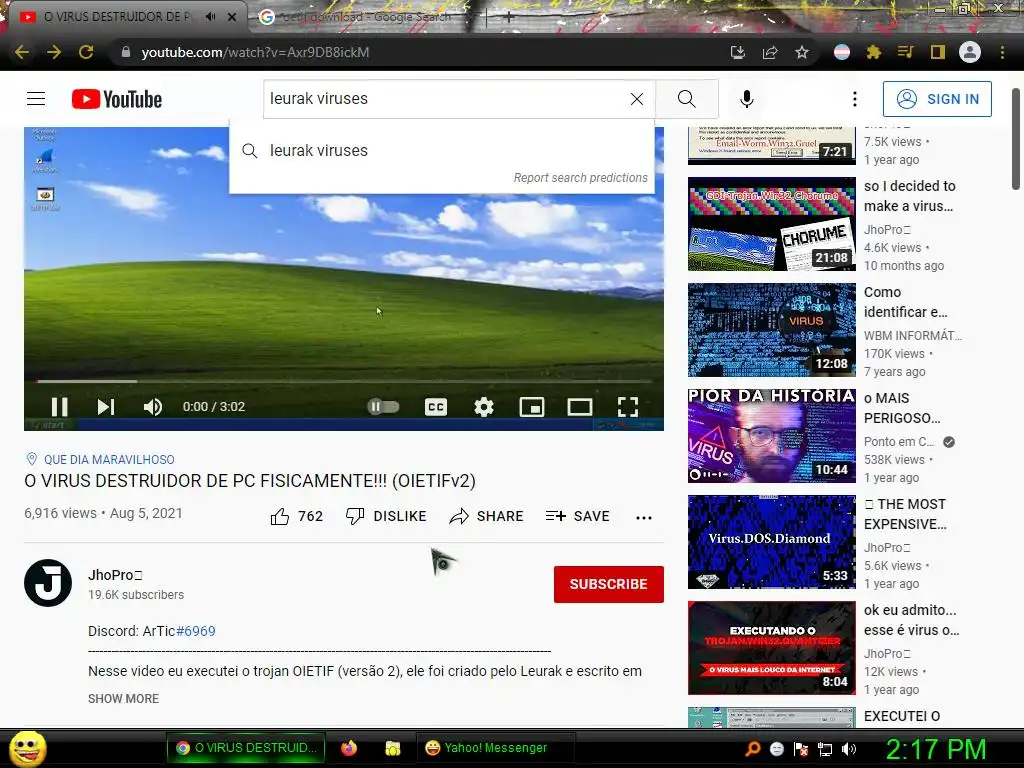Image resolution: width=1024 pixels, height=768 pixels.
Task: Open the video settings gear
Action: [484, 407]
